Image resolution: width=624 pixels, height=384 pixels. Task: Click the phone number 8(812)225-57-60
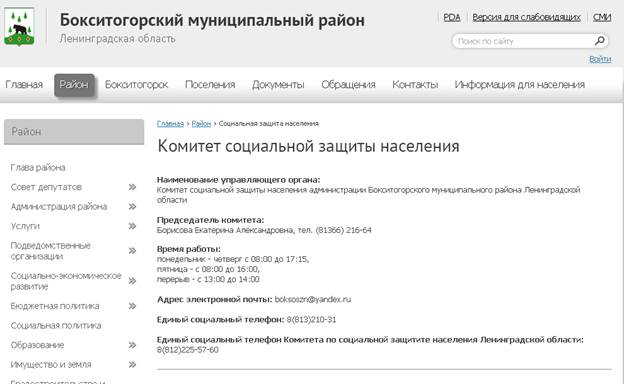click(187, 350)
